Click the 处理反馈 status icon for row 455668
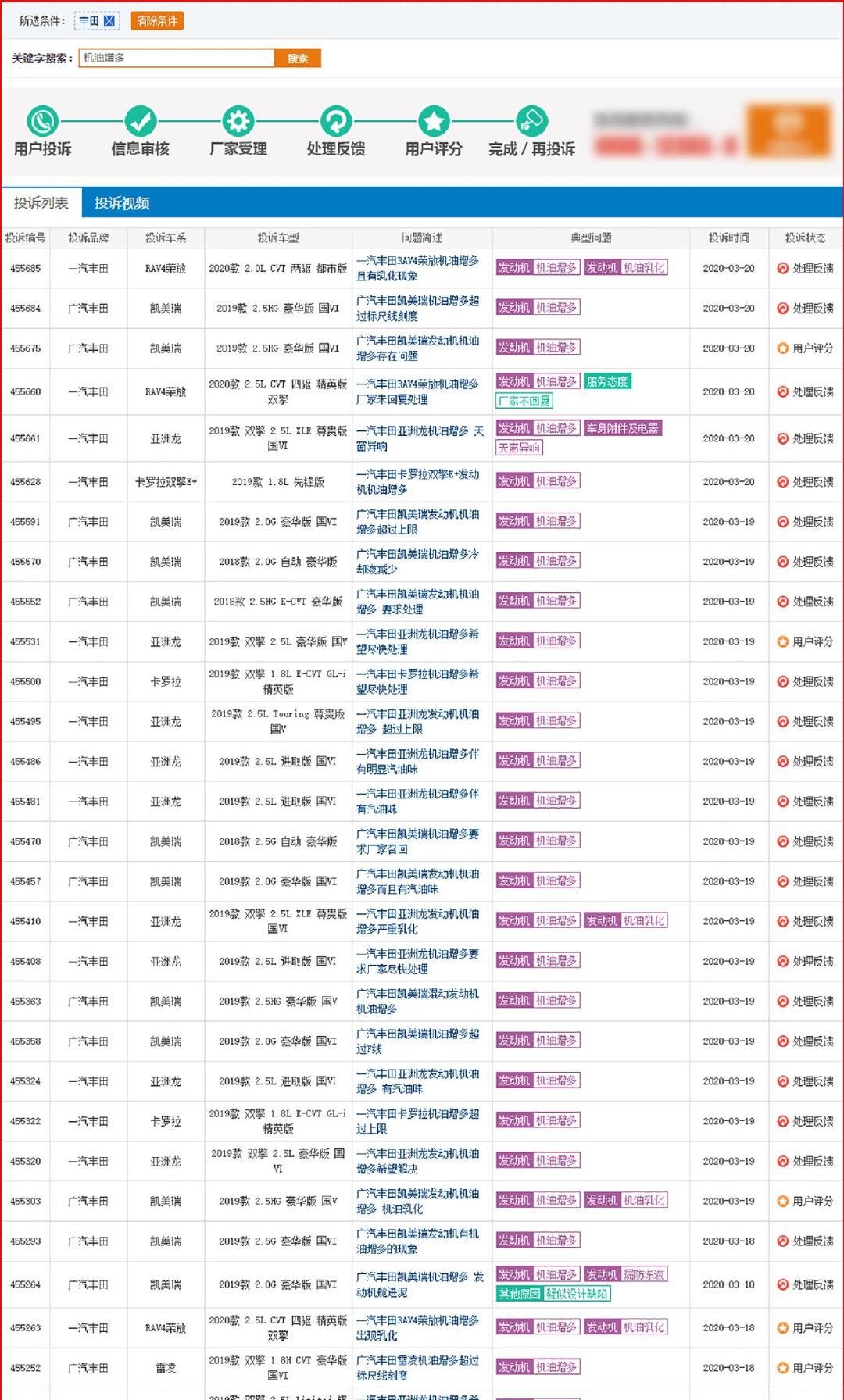 coord(782,391)
